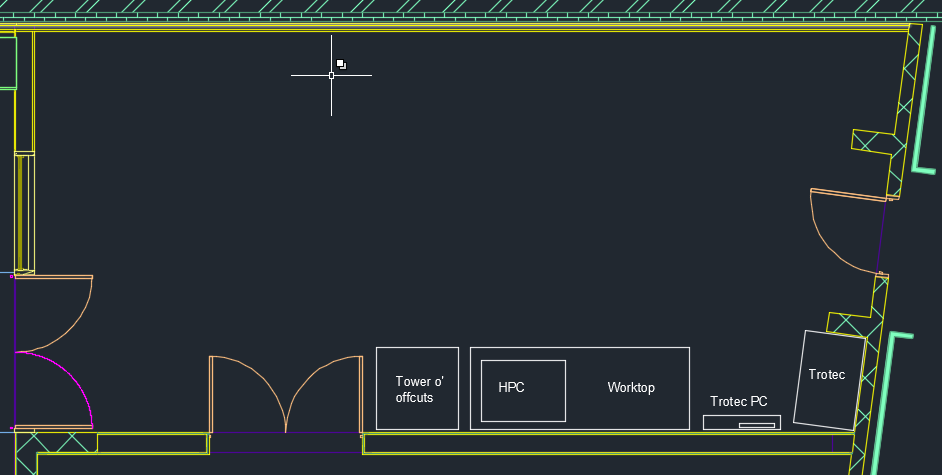This screenshot has height=475, width=942.
Task: Pick the small rectangle inside Trotec PC desk
Action: tap(757, 426)
